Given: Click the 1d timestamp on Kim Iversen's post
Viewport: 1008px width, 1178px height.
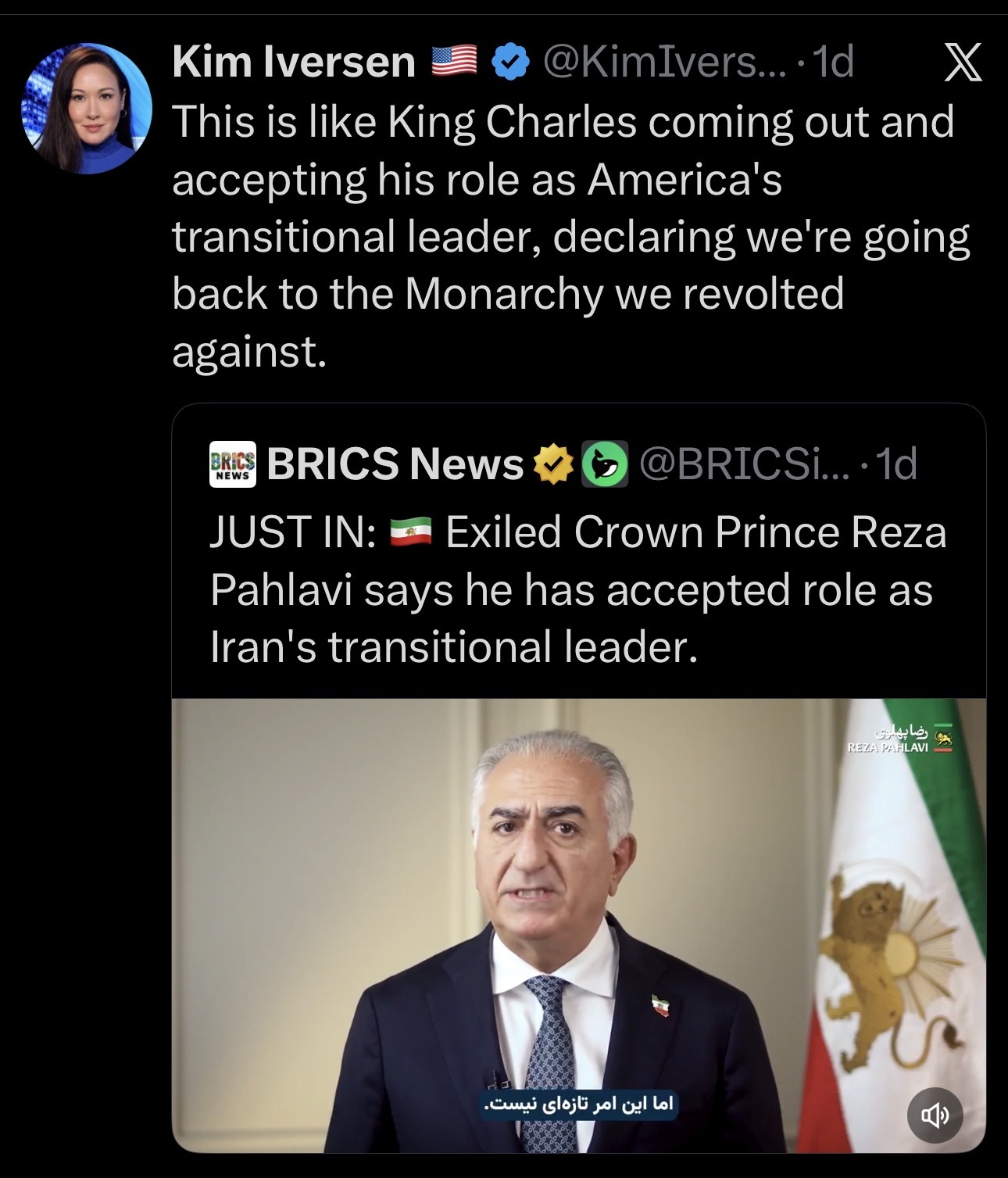Looking at the screenshot, I should point(833,62).
